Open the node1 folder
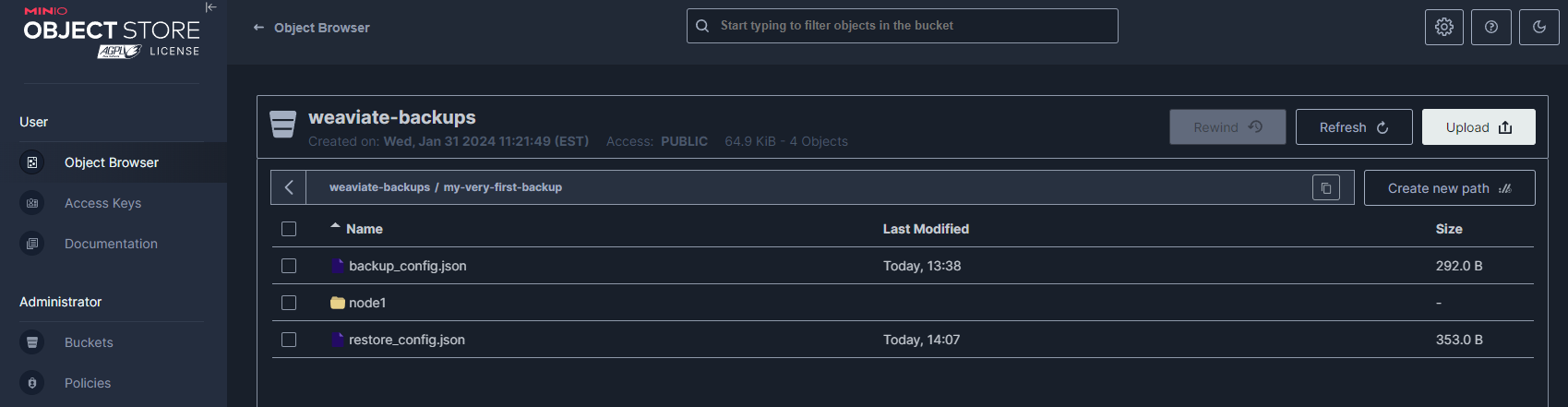Image resolution: width=1568 pixels, height=407 pixels. click(367, 303)
